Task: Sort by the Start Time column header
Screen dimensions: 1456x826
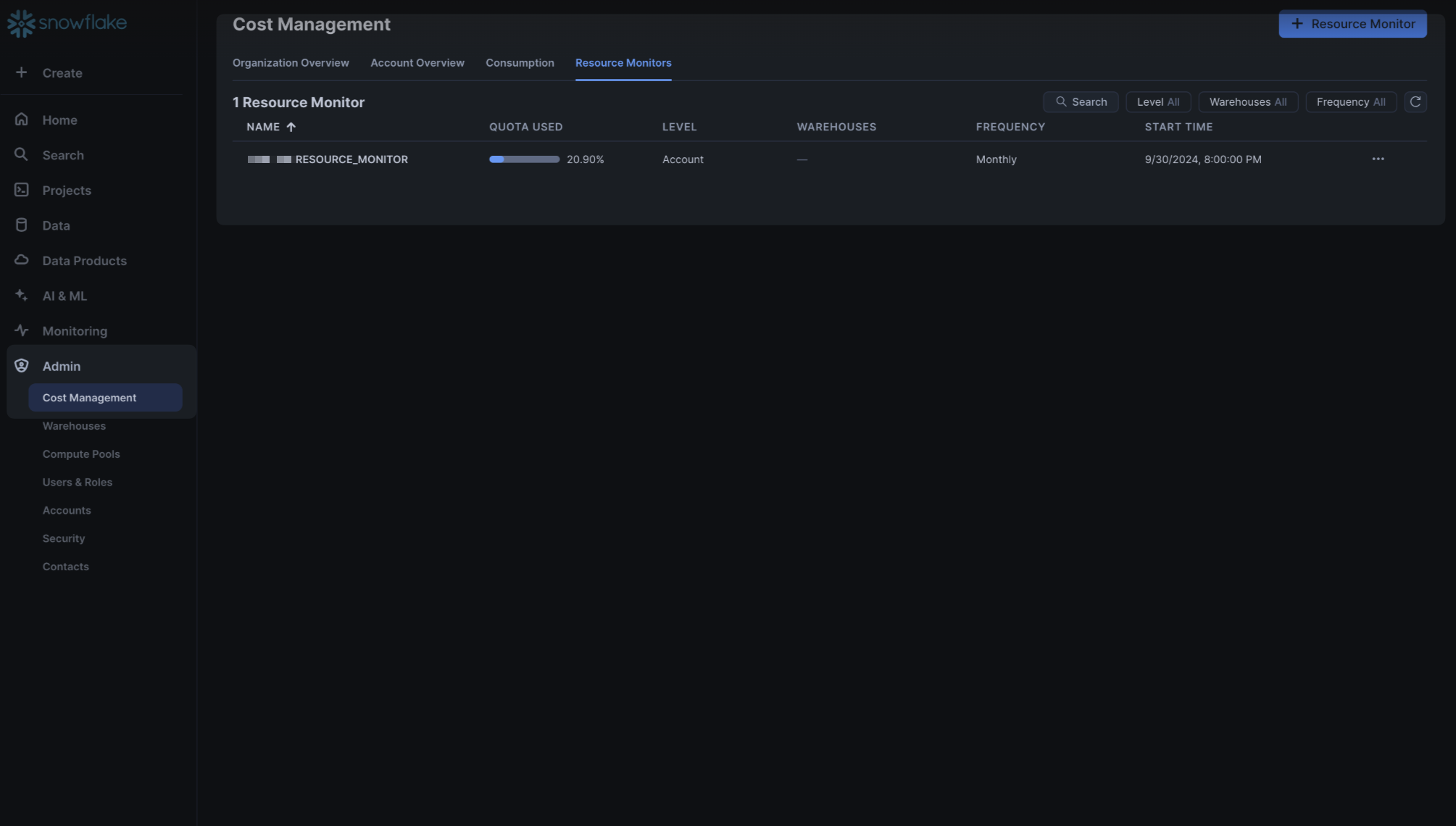Action: 1178,127
